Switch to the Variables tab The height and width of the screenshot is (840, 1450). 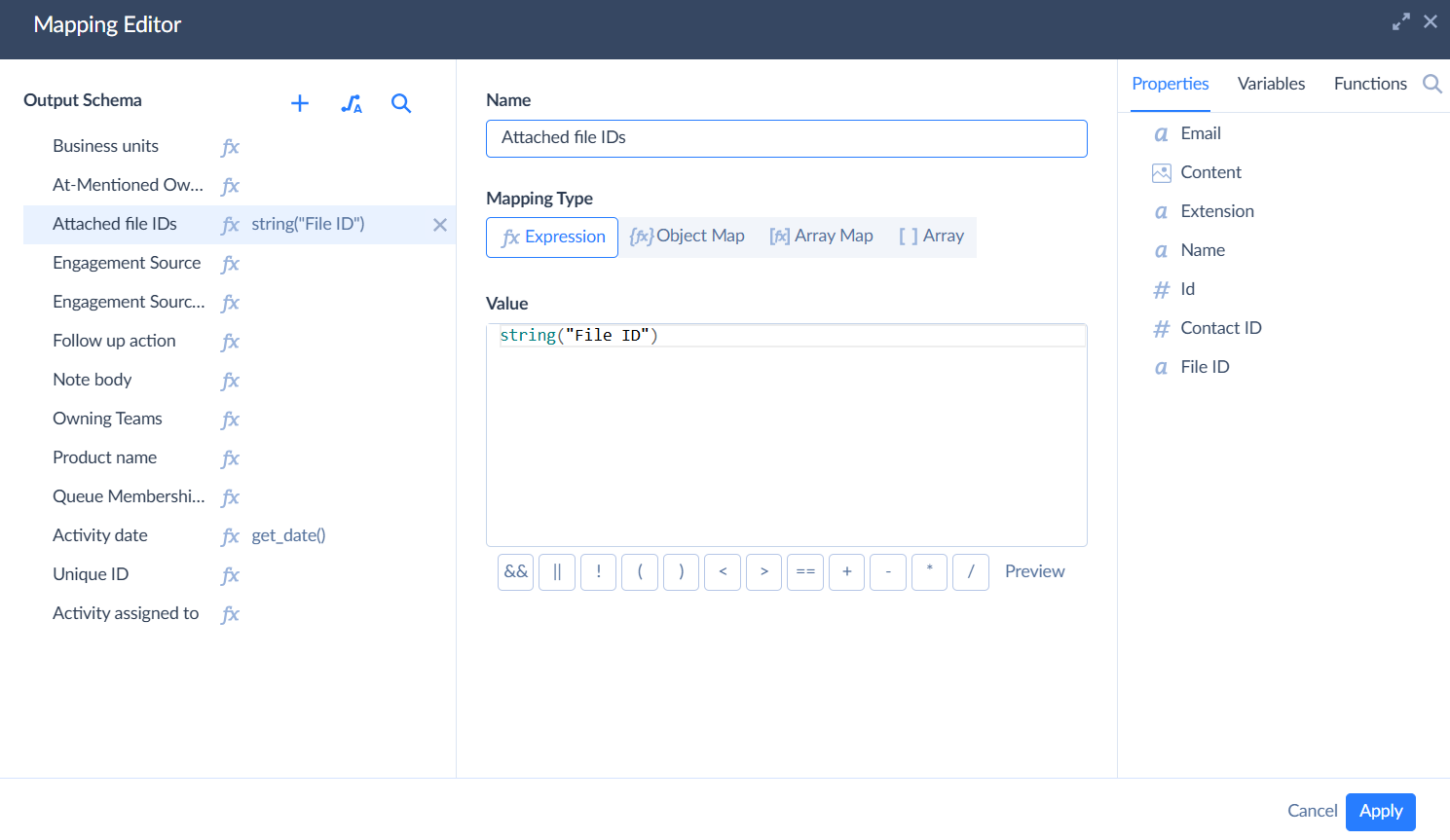[1271, 84]
